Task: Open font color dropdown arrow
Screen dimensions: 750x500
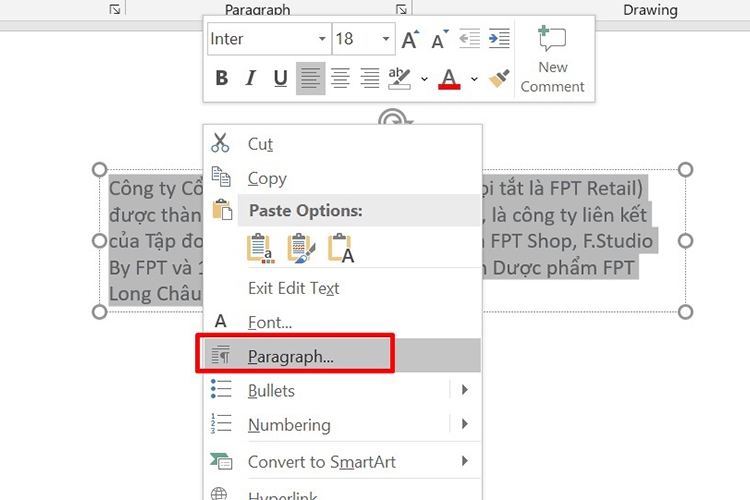Action: (x=474, y=78)
